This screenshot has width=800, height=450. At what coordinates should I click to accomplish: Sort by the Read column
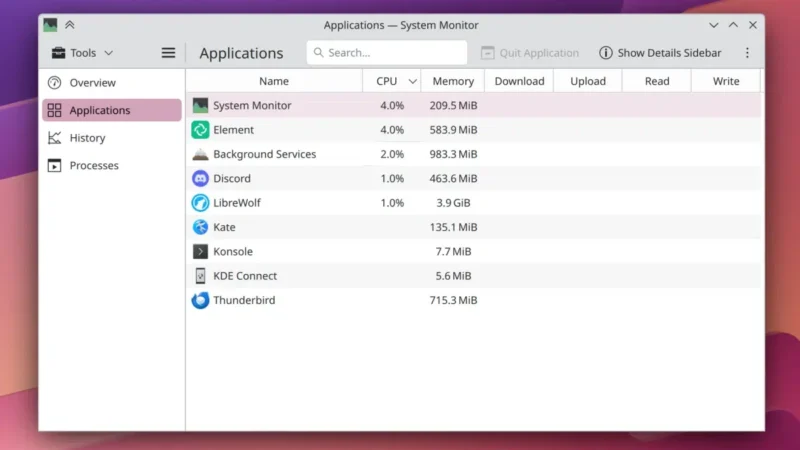tap(657, 81)
